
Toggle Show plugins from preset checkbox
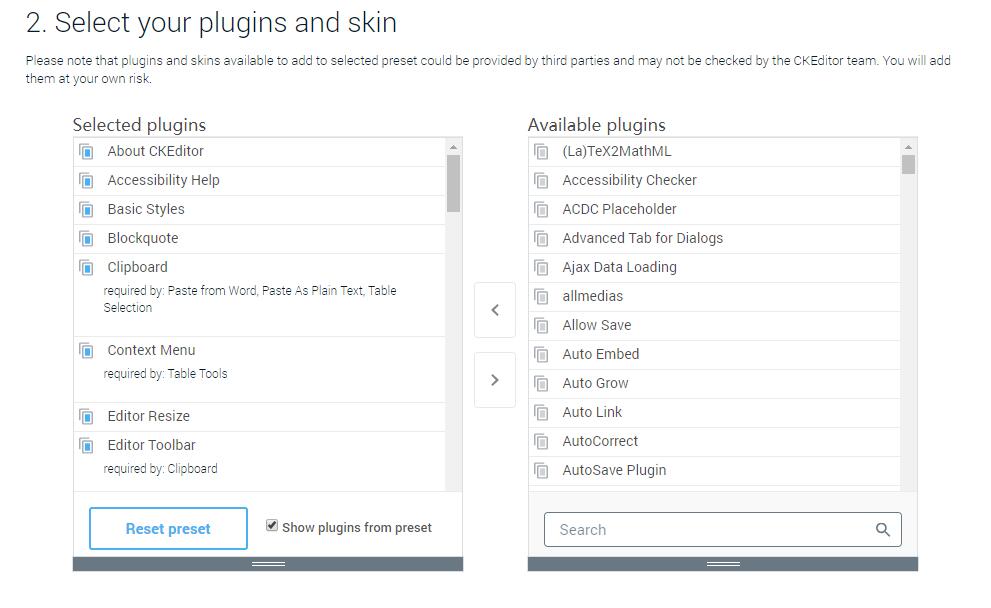pyautogui.click(x=272, y=526)
